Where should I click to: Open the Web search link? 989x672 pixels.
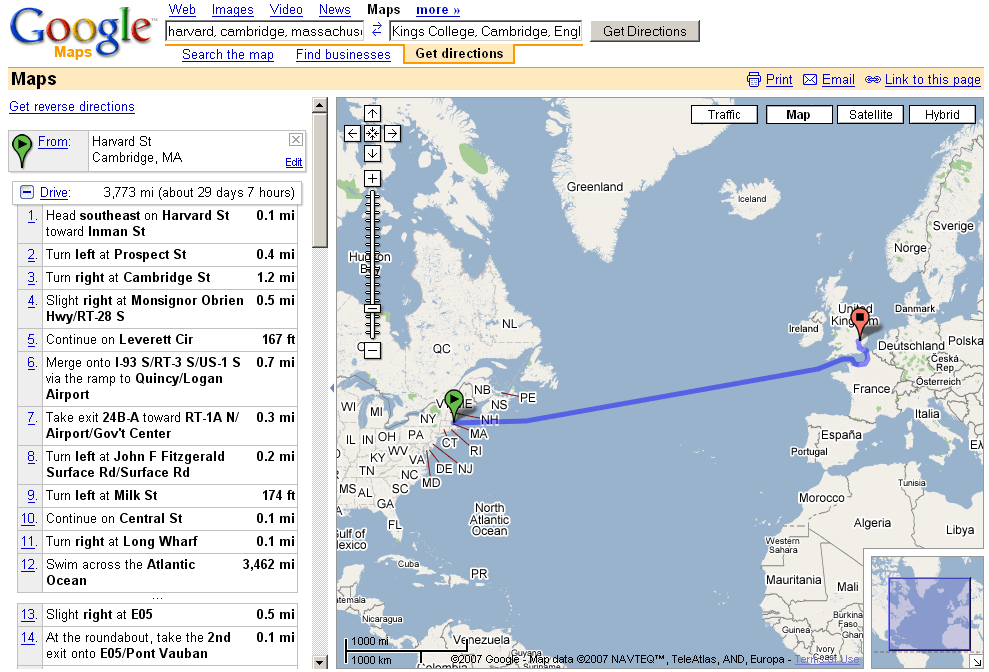(x=182, y=9)
